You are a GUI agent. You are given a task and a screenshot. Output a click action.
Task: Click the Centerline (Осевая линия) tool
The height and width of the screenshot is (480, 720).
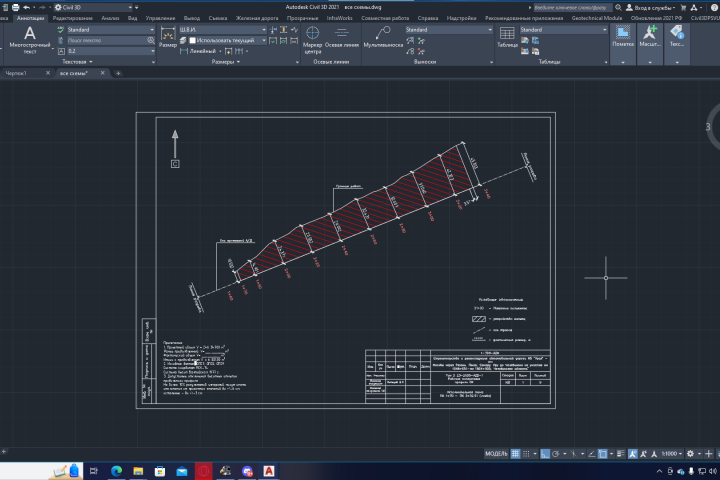342,37
